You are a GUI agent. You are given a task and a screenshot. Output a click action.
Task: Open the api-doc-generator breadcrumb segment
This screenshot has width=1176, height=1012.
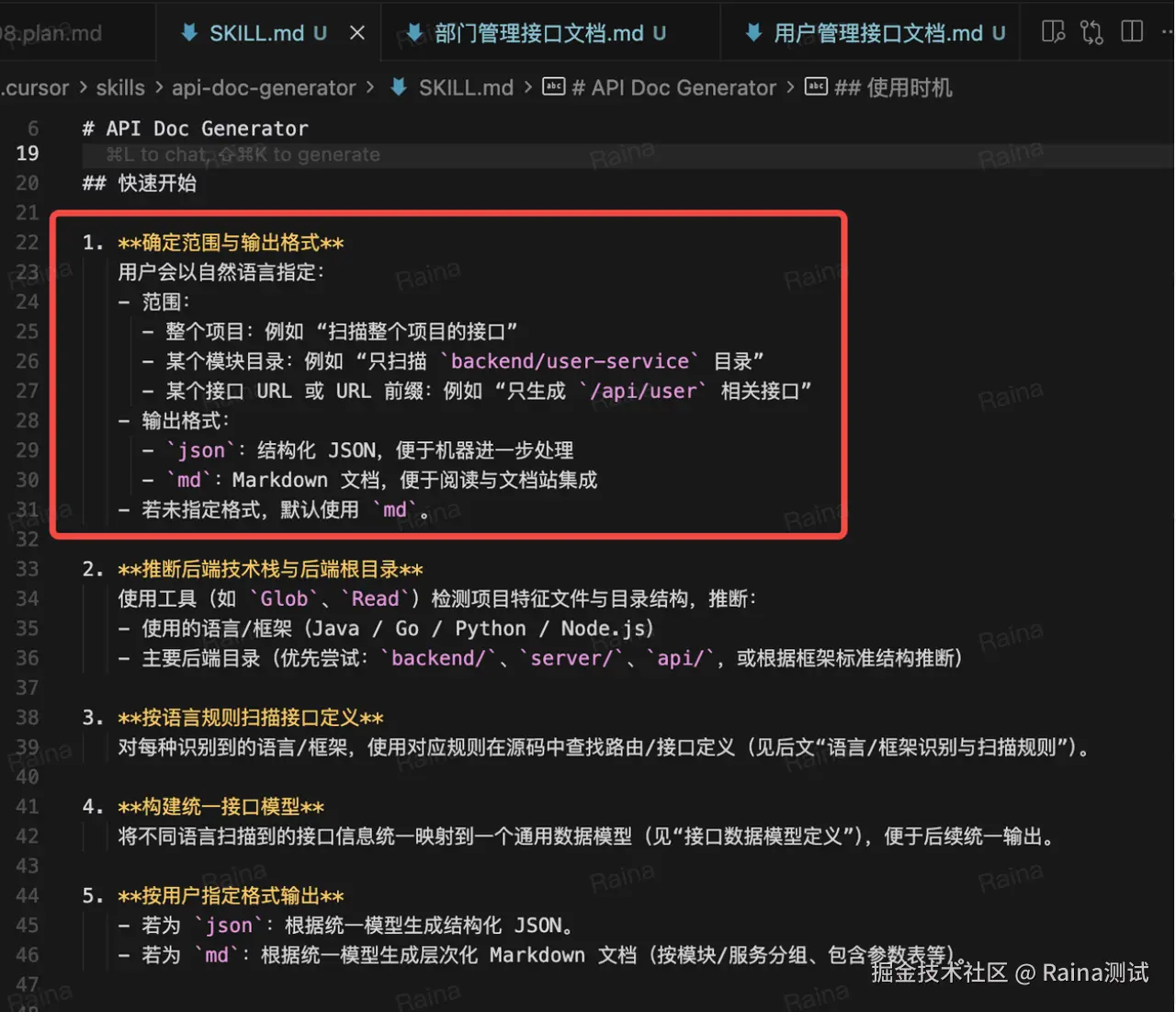(264, 87)
